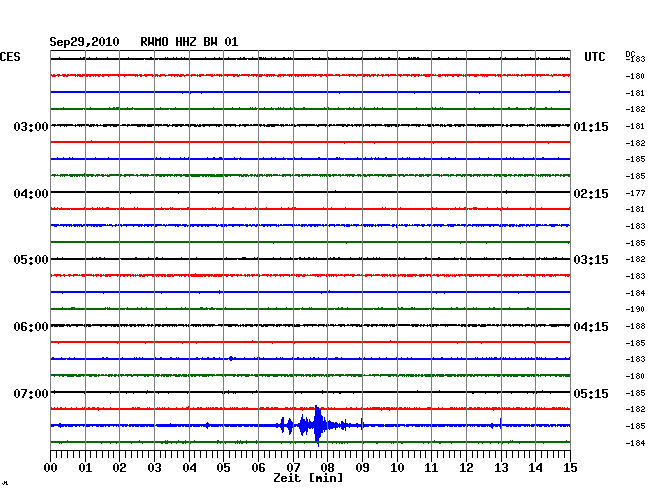650x494 pixels.
Task: Select minute tick label 12
Action: pyautogui.click(x=466, y=468)
